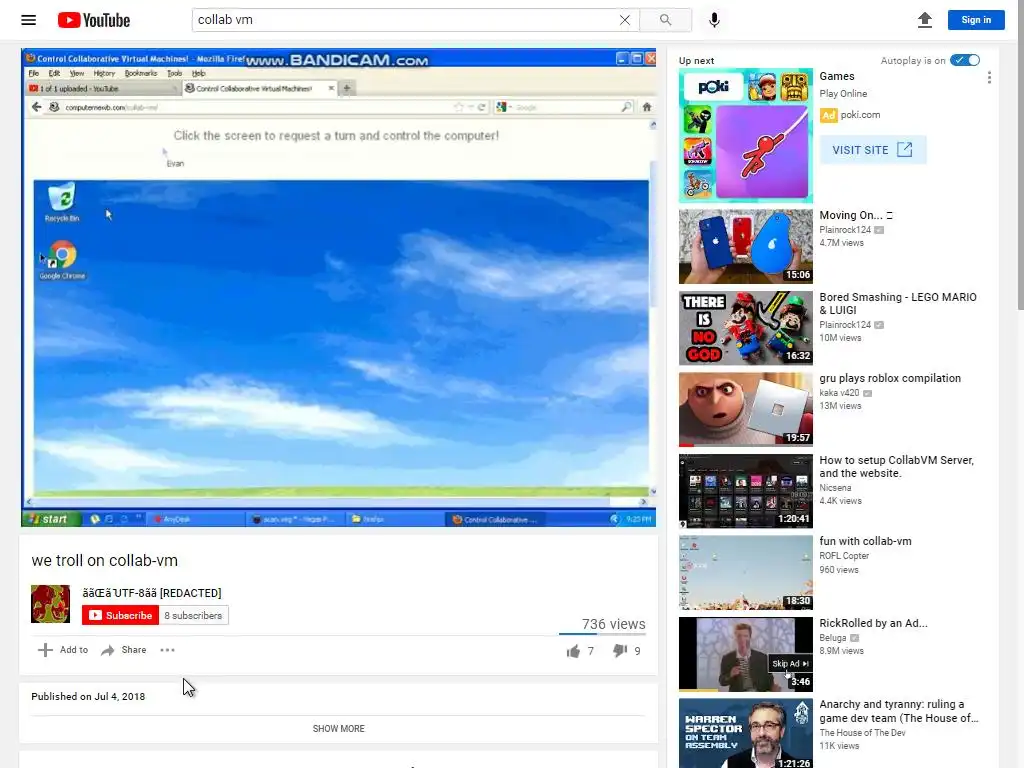Open 'fun with collab-vm' video title
The width and height of the screenshot is (1024, 768).
(865, 541)
